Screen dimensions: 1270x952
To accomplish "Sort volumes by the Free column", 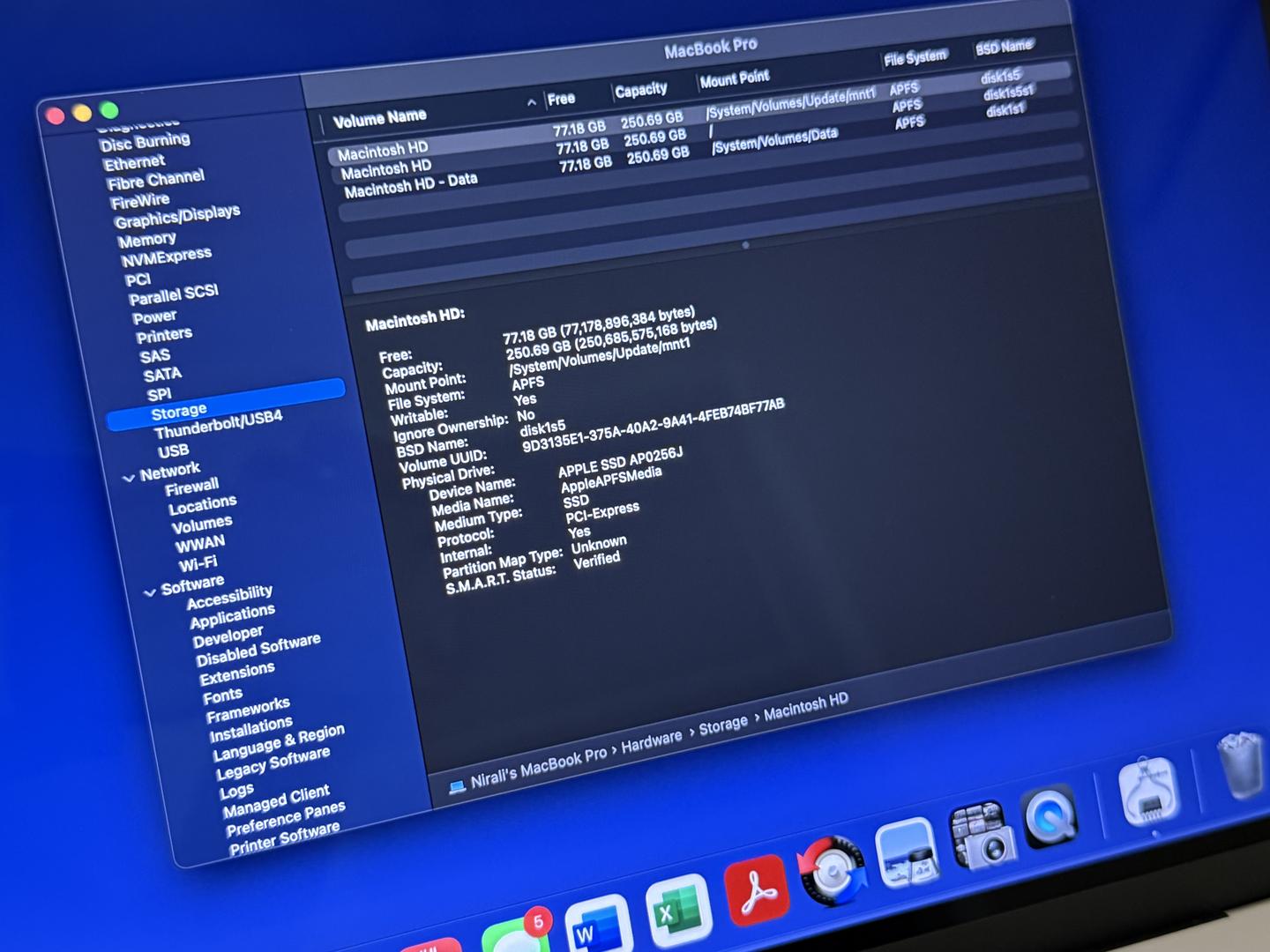I will (561, 99).
